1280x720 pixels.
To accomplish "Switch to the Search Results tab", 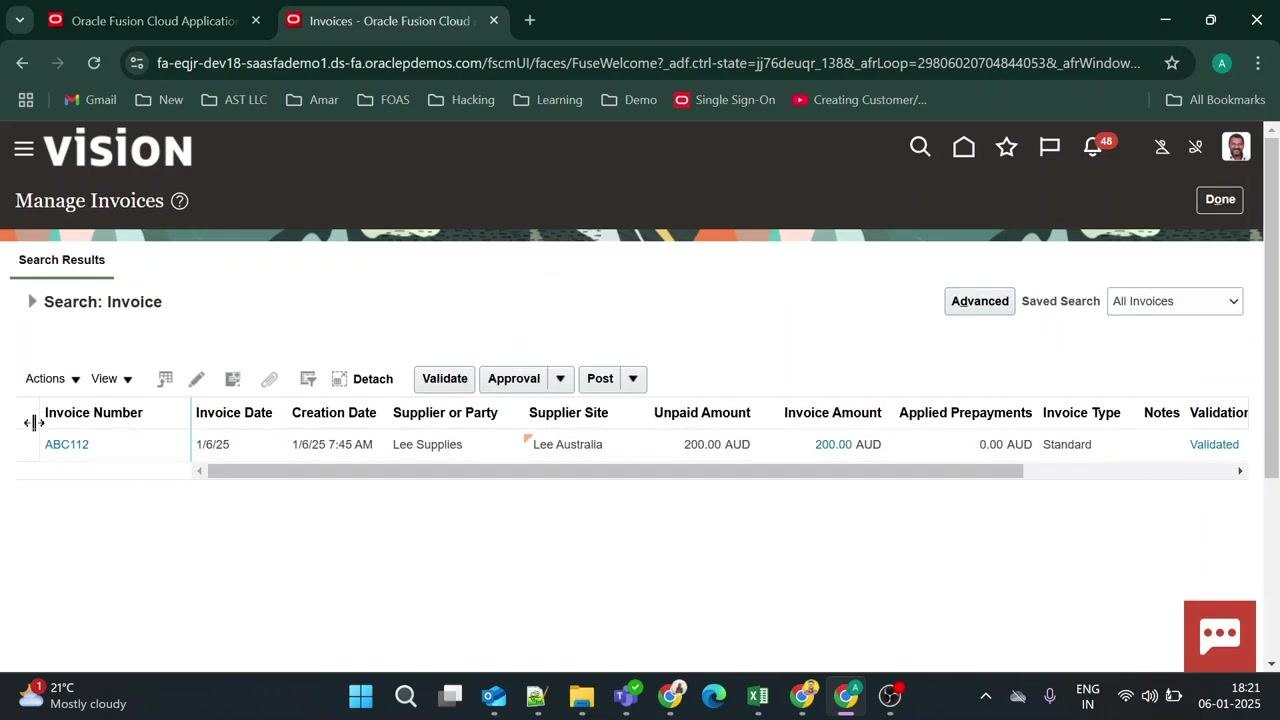I will [62, 260].
